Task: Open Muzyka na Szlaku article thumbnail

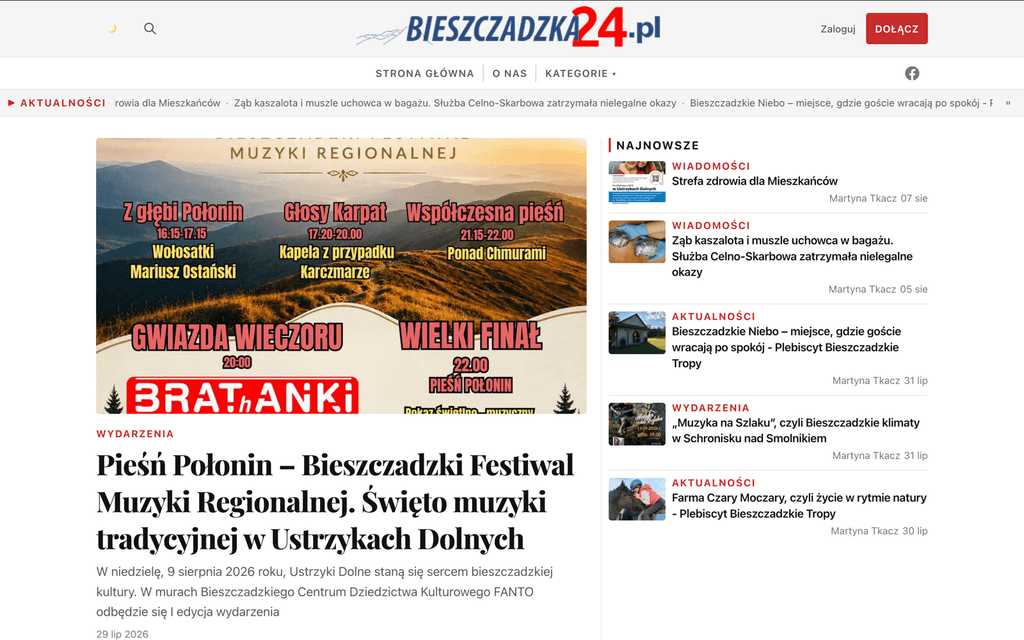Action: point(637,424)
